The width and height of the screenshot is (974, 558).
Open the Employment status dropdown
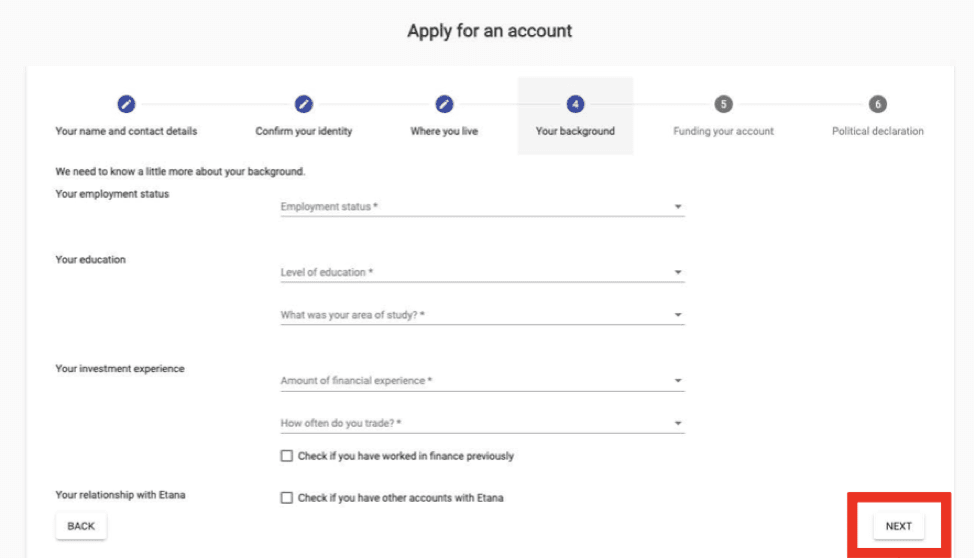[482, 206]
